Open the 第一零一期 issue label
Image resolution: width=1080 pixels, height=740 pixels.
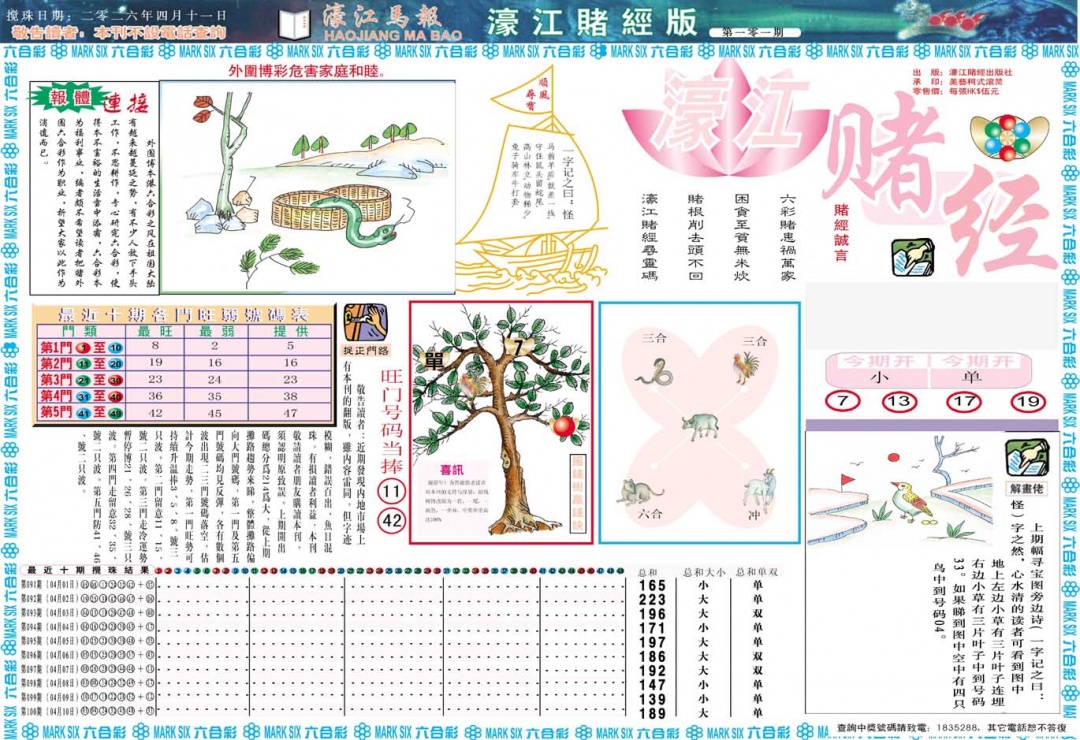point(755,31)
